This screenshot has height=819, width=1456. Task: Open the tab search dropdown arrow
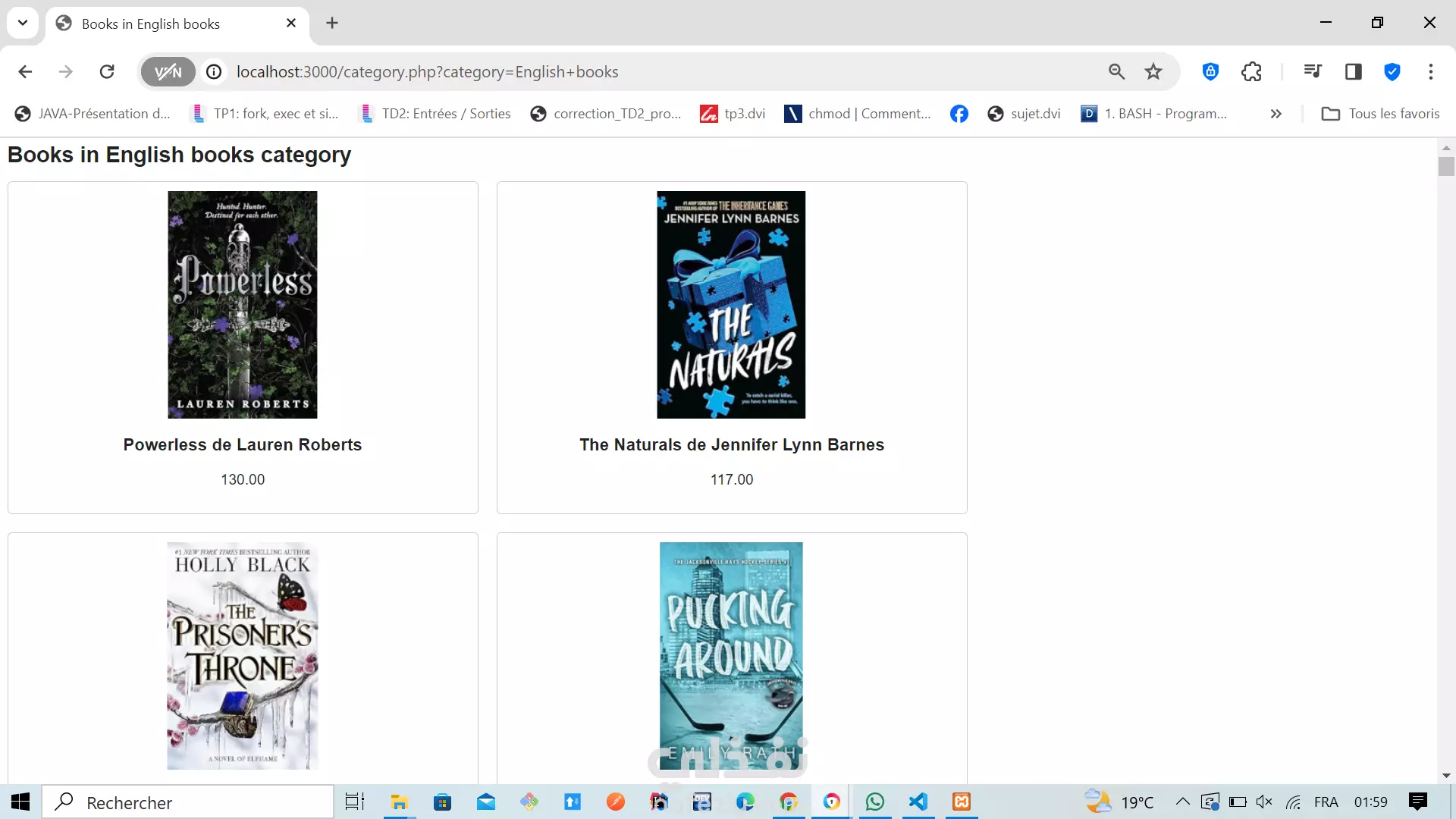[23, 23]
